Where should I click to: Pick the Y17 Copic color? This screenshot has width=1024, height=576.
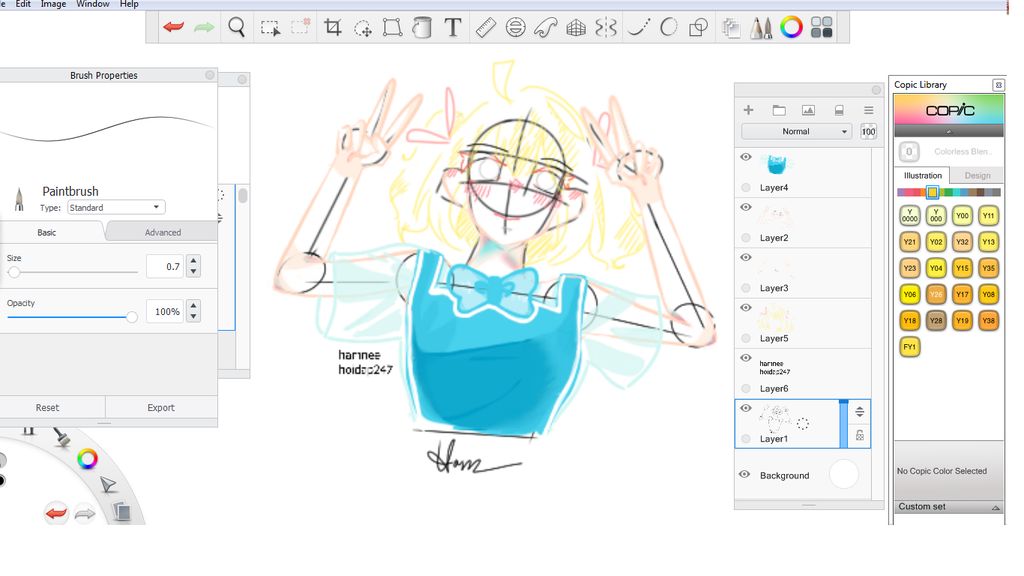click(962, 294)
